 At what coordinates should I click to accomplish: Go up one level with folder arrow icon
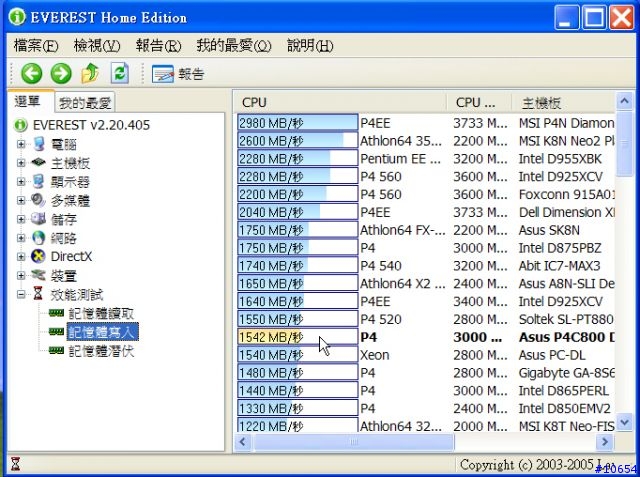(x=90, y=74)
